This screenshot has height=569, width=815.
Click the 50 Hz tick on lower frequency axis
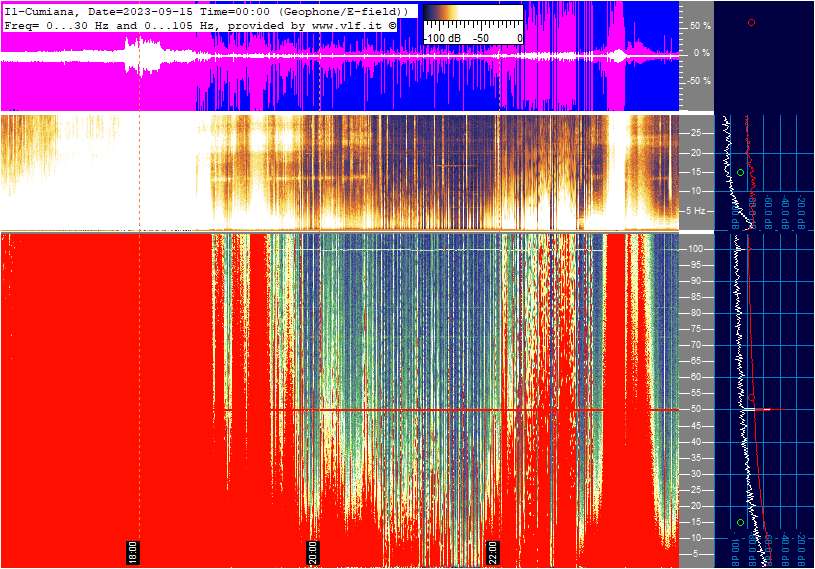[695, 409]
